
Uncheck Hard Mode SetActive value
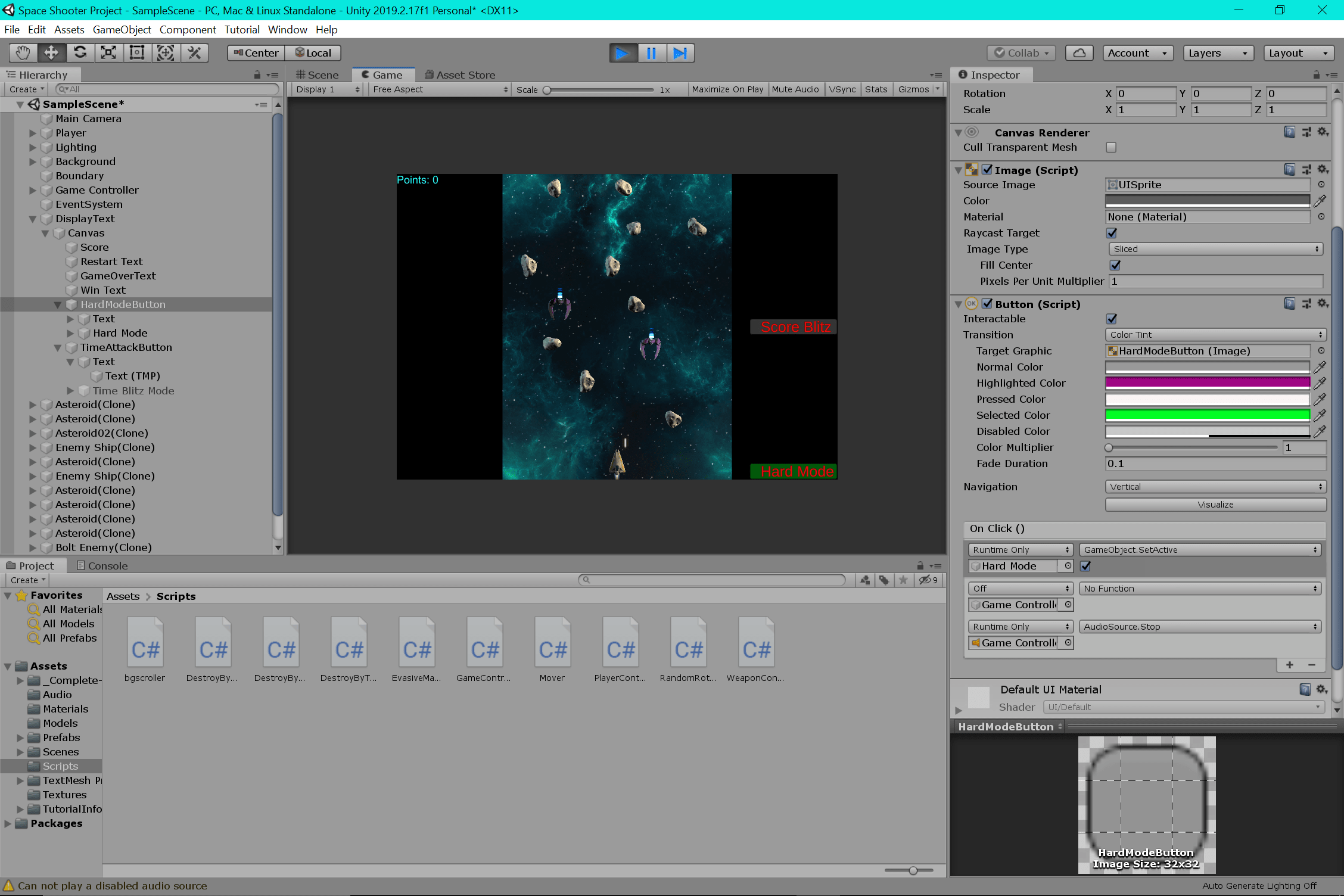coord(1085,566)
